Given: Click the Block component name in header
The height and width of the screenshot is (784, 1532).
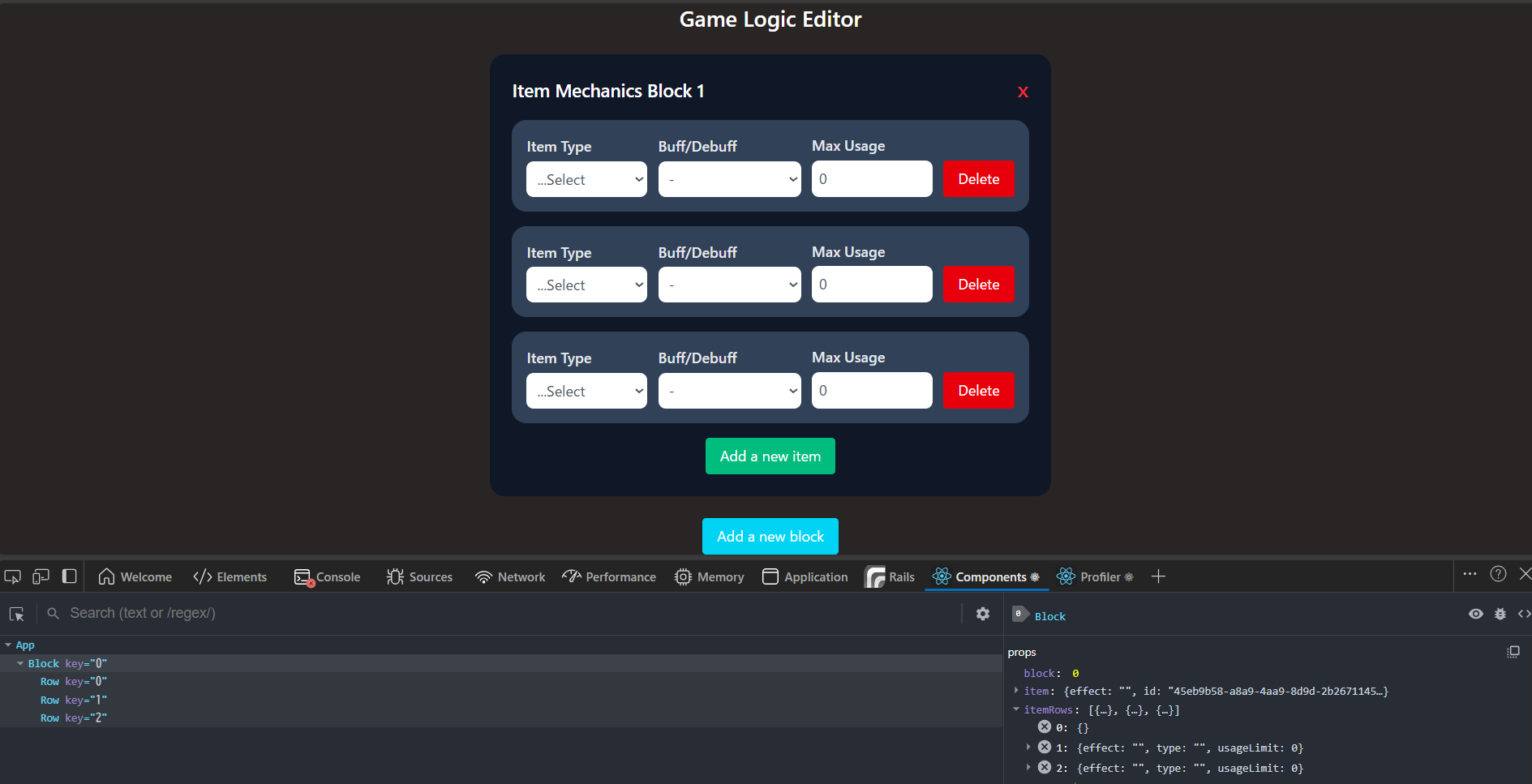Looking at the screenshot, I should pyautogui.click(x=1050, y=616).
